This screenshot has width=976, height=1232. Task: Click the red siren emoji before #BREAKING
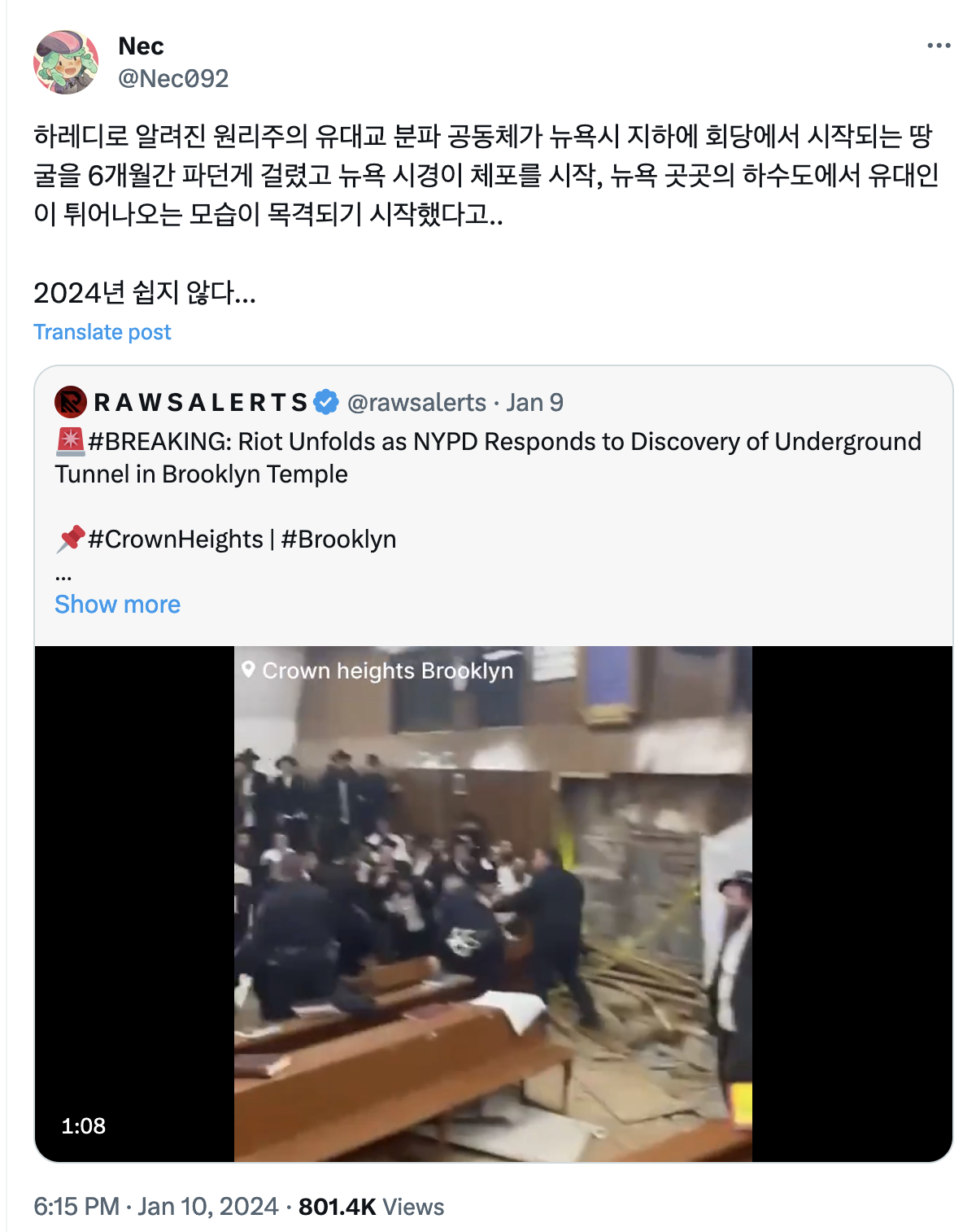(x=70, y=441)
